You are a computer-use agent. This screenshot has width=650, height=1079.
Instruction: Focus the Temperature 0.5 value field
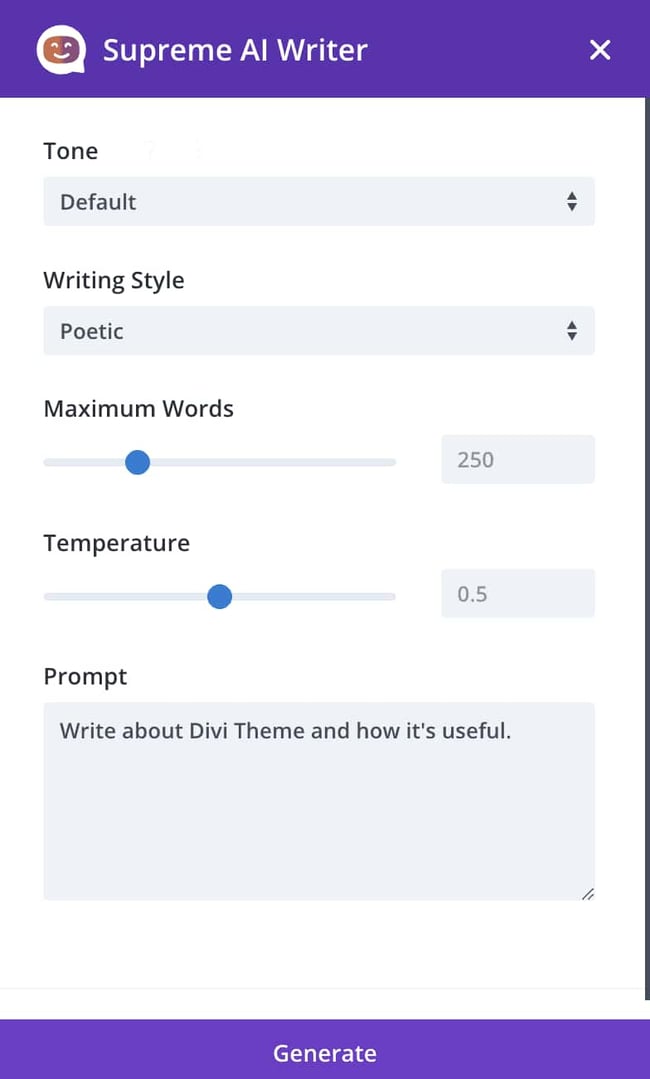click(x=517, y=594)
